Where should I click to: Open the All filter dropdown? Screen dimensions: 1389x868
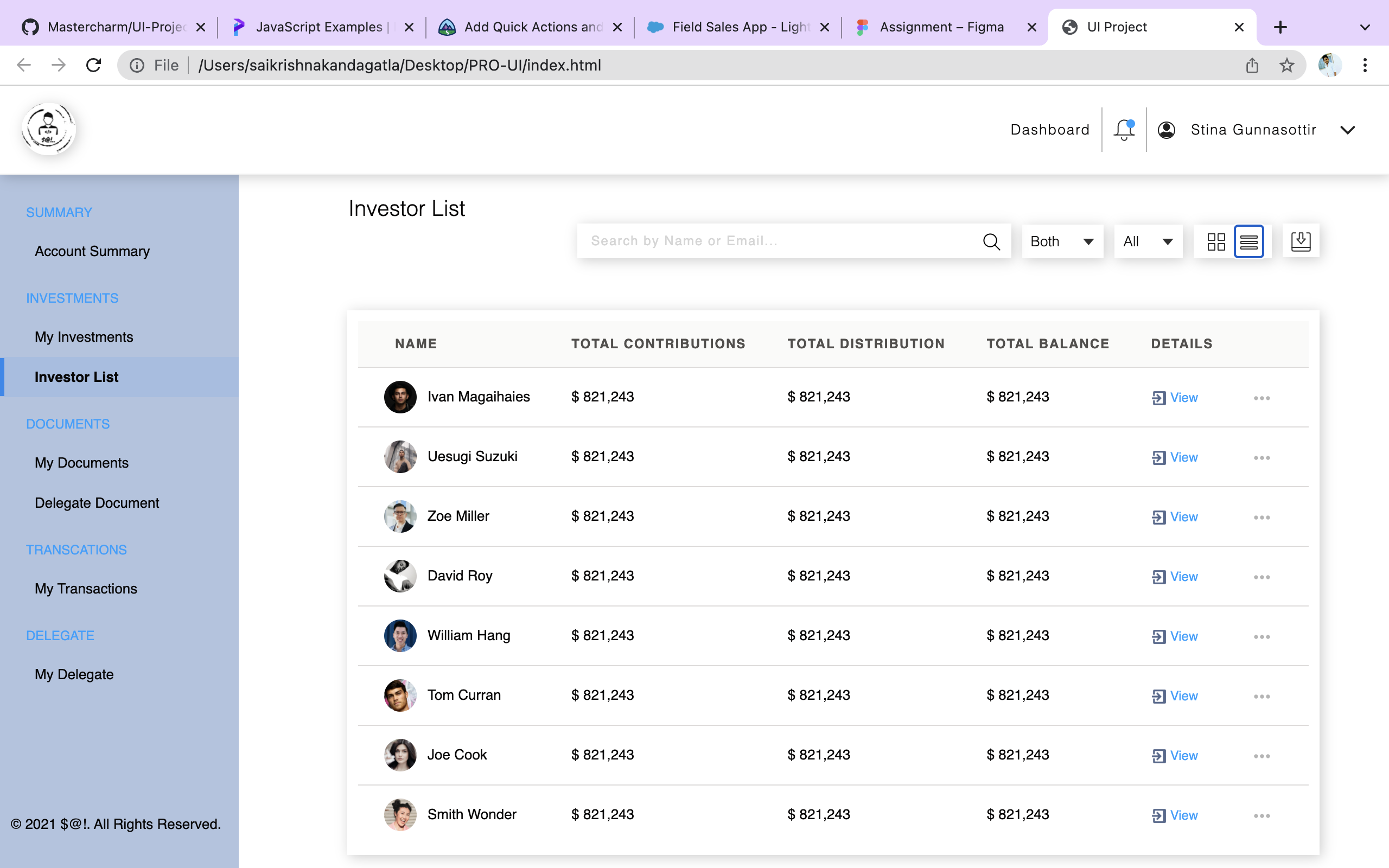1148,241
